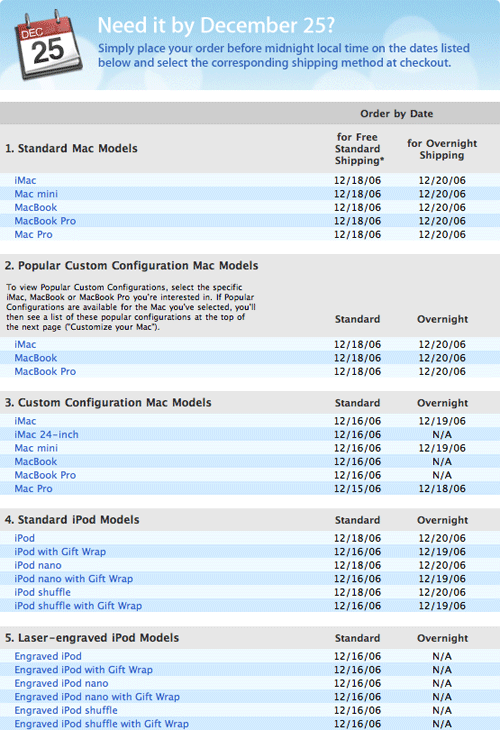Open the Engraved iPod shuffle link
The image size is (500, 730).
tap(66, 710)
